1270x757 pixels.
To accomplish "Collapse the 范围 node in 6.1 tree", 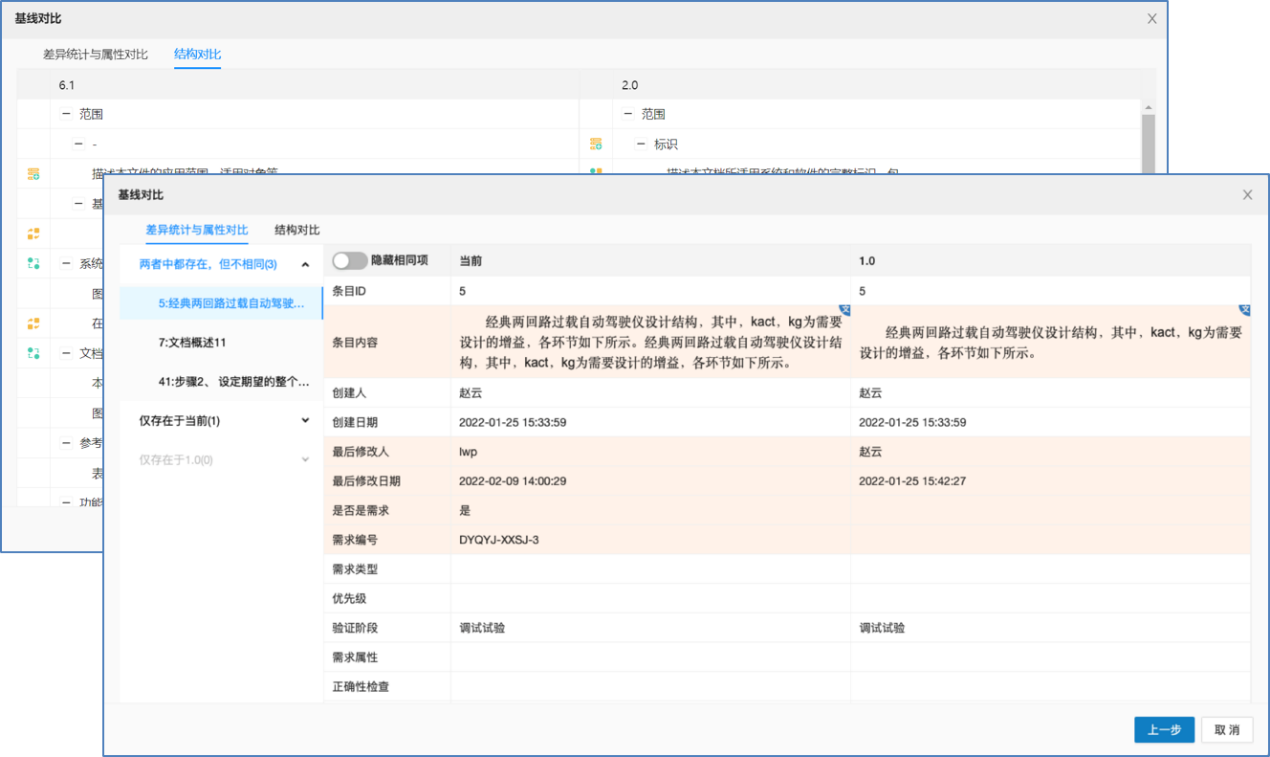I will [66, 114].
